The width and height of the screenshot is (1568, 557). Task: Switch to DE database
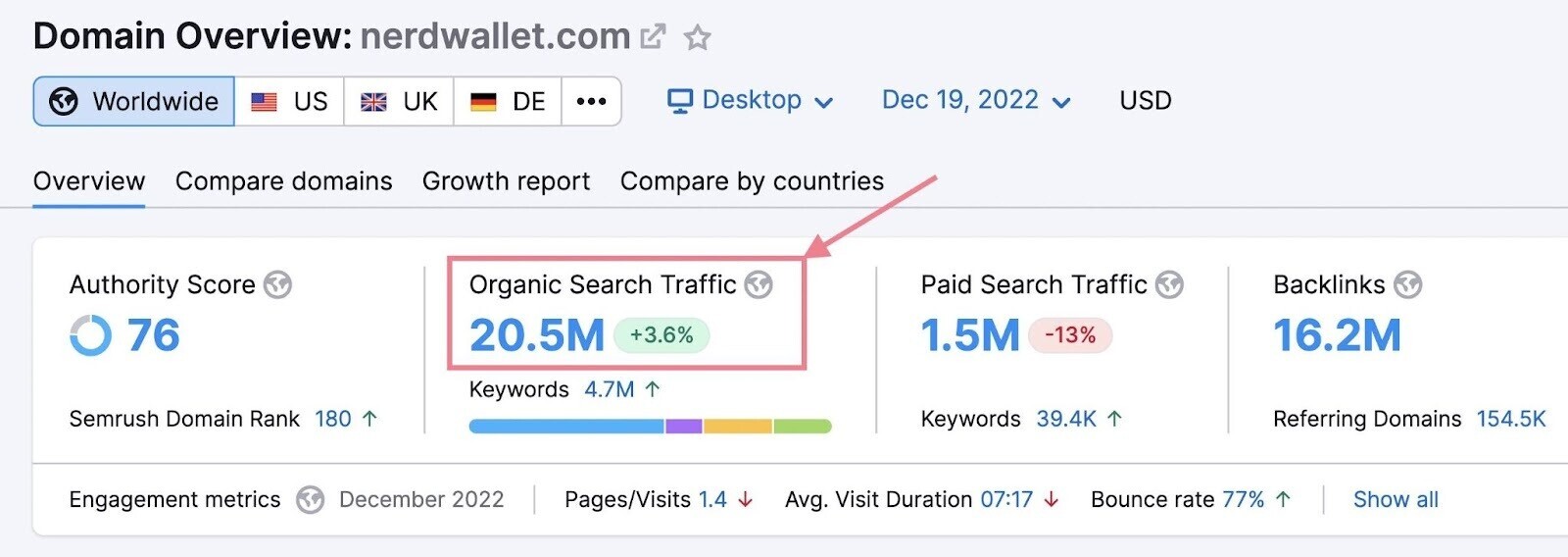[x=508, y=101]
